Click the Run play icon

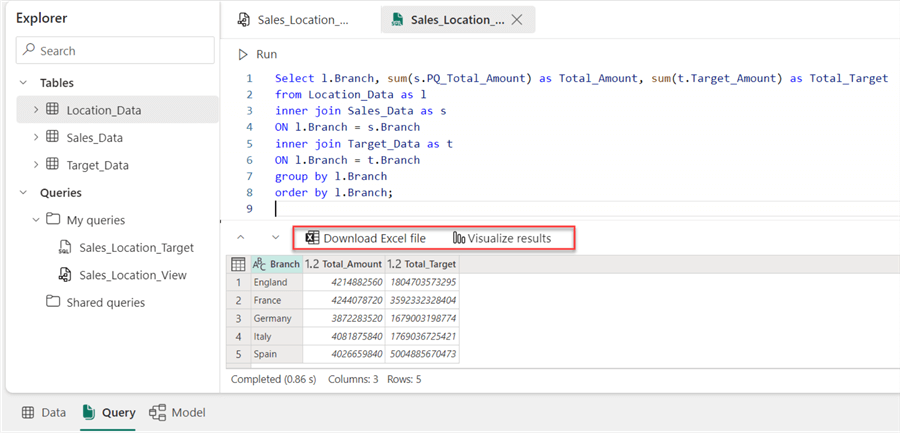(242, 54)
